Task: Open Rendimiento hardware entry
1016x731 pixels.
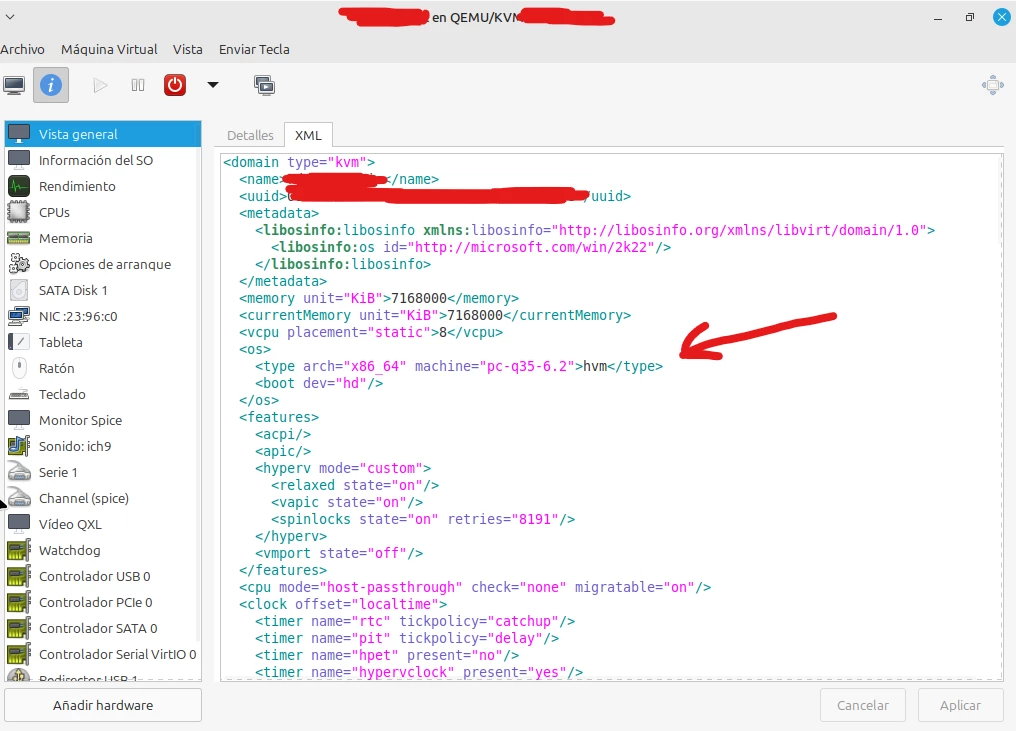Action: pos(103,186)
